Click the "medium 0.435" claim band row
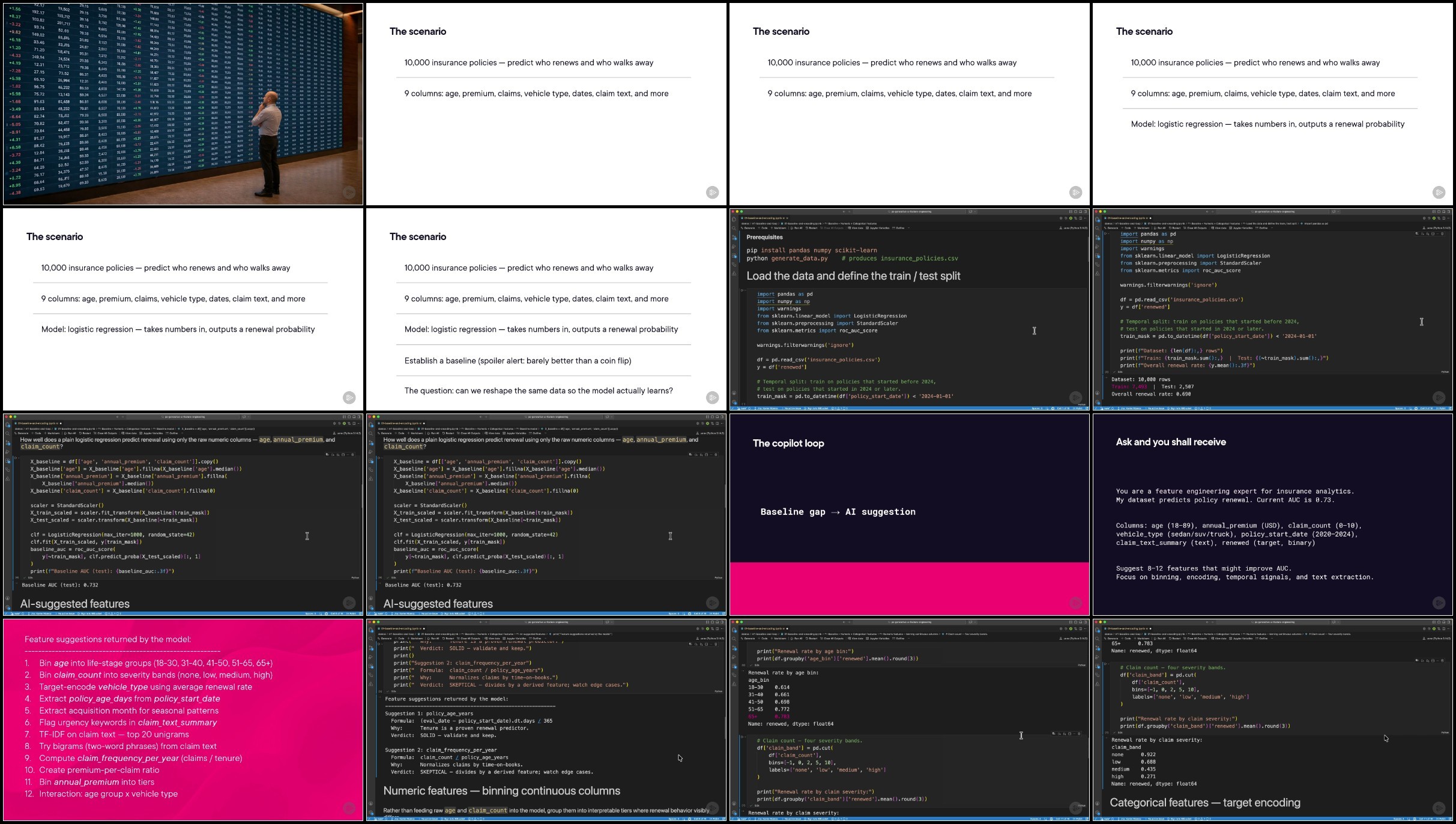 1134,769
